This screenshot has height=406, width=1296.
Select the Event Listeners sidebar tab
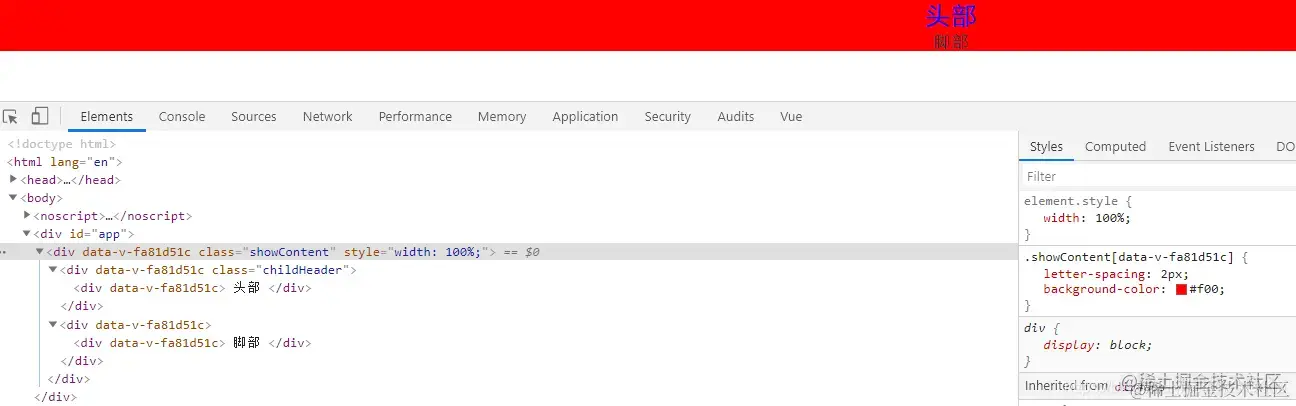pyautogui.click(x=1211, y=147)
